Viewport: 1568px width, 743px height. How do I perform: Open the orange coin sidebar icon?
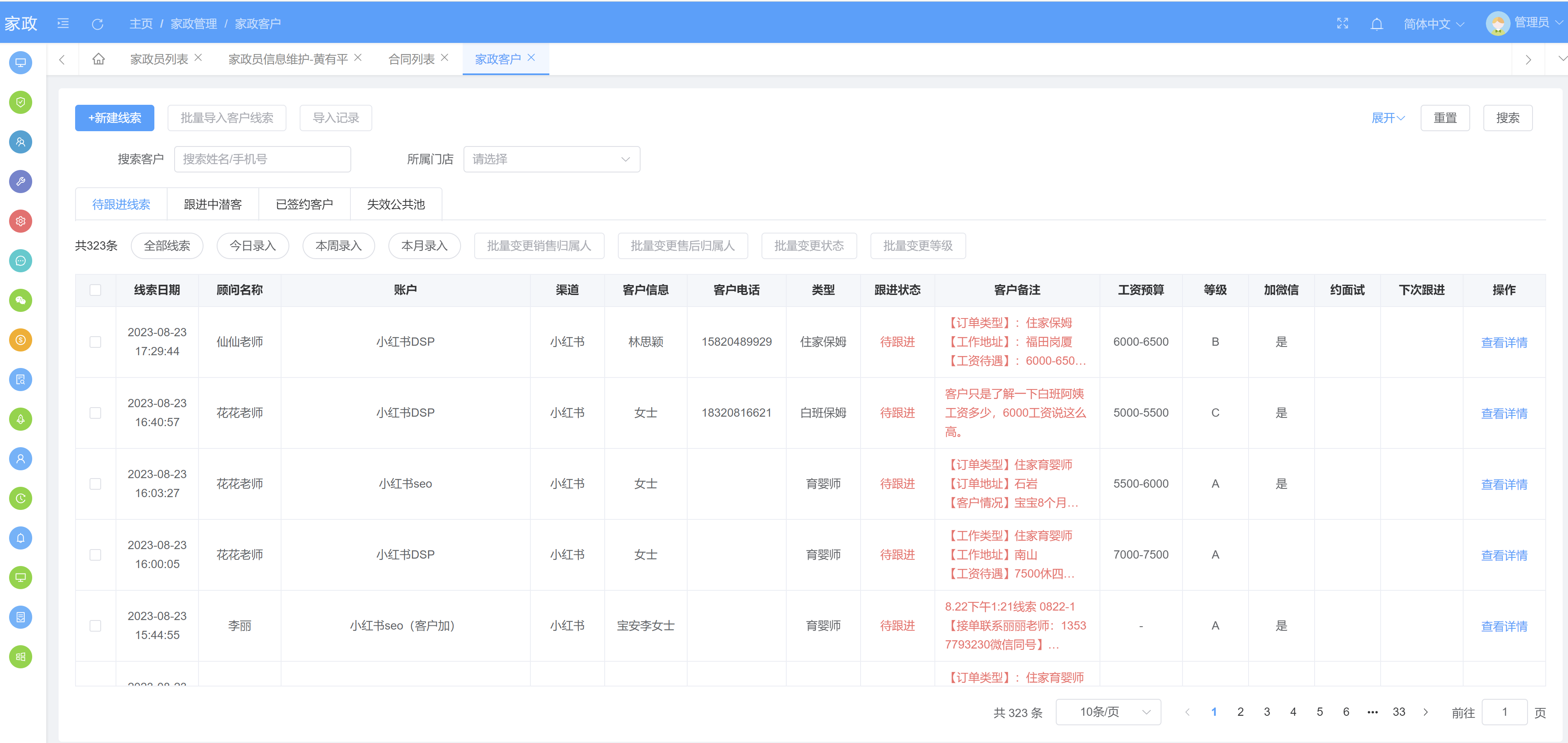click(21, 340)
